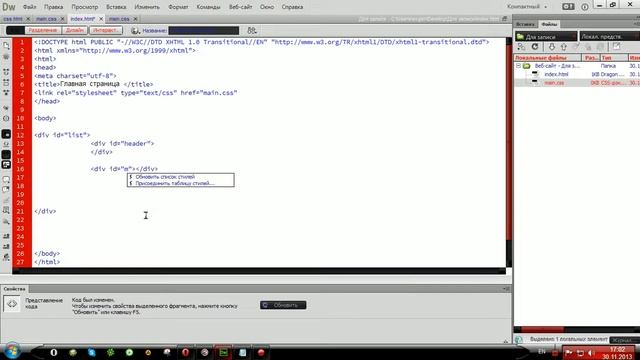Open the Справка menu
The width and height of the screenshot is (640, 360).
292,7
